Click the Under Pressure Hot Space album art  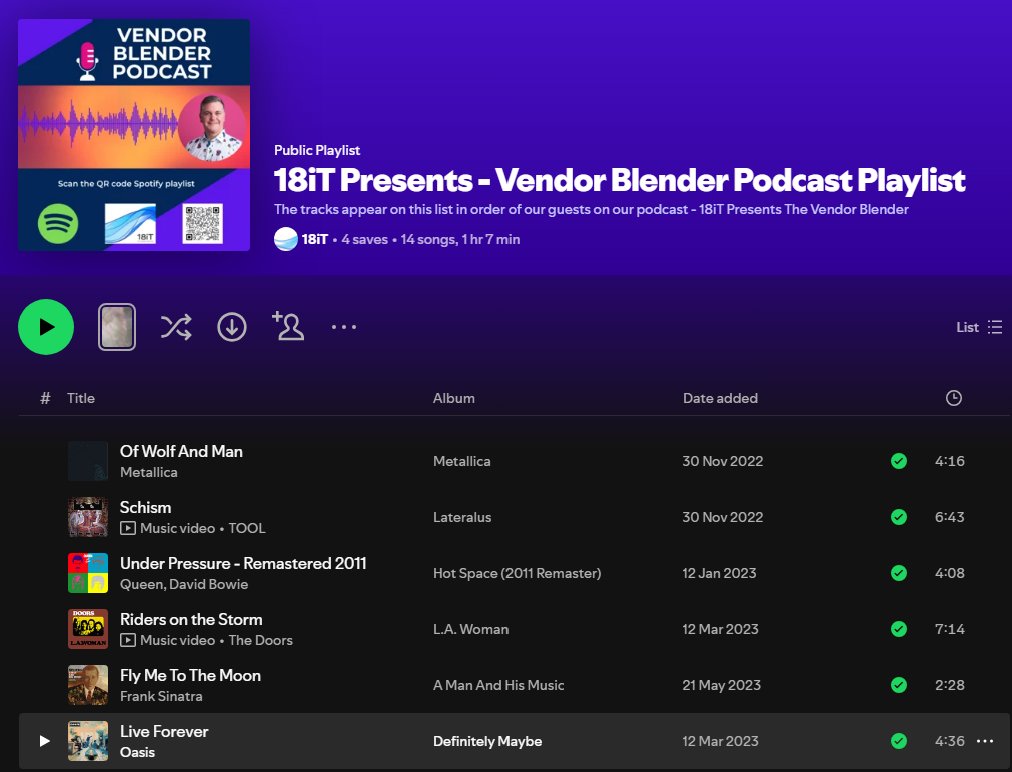[88, 573]
